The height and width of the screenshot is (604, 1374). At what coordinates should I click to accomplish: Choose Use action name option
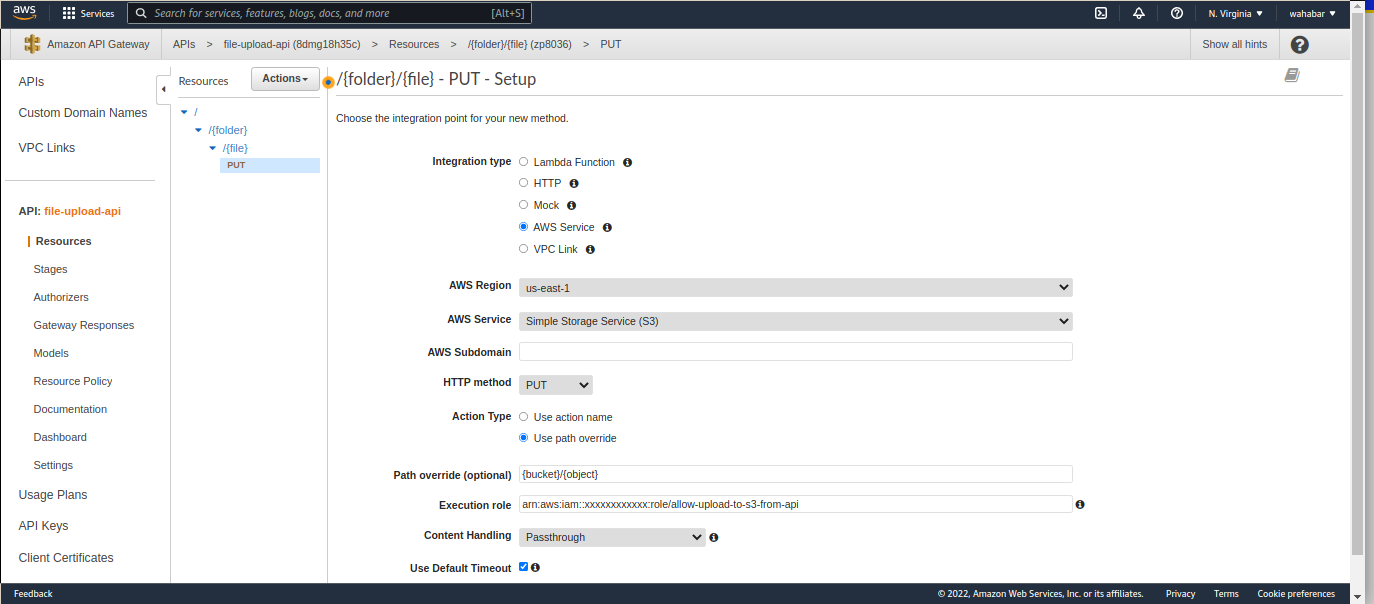pyautogui.click(x=523, y=417)
